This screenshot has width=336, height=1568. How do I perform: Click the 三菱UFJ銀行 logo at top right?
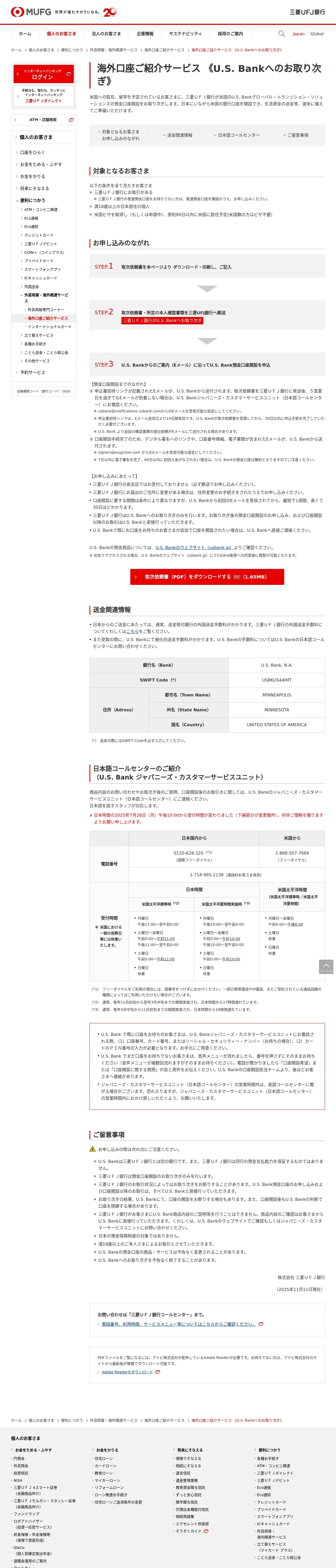pyautogui.click(x=307, y=12)
